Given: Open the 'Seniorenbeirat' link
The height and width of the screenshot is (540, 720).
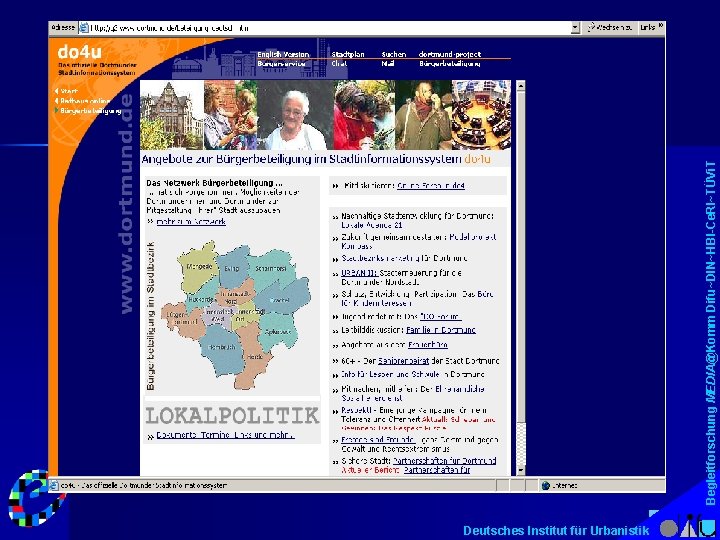Looking at the screenshot, I should click(404, 361).
